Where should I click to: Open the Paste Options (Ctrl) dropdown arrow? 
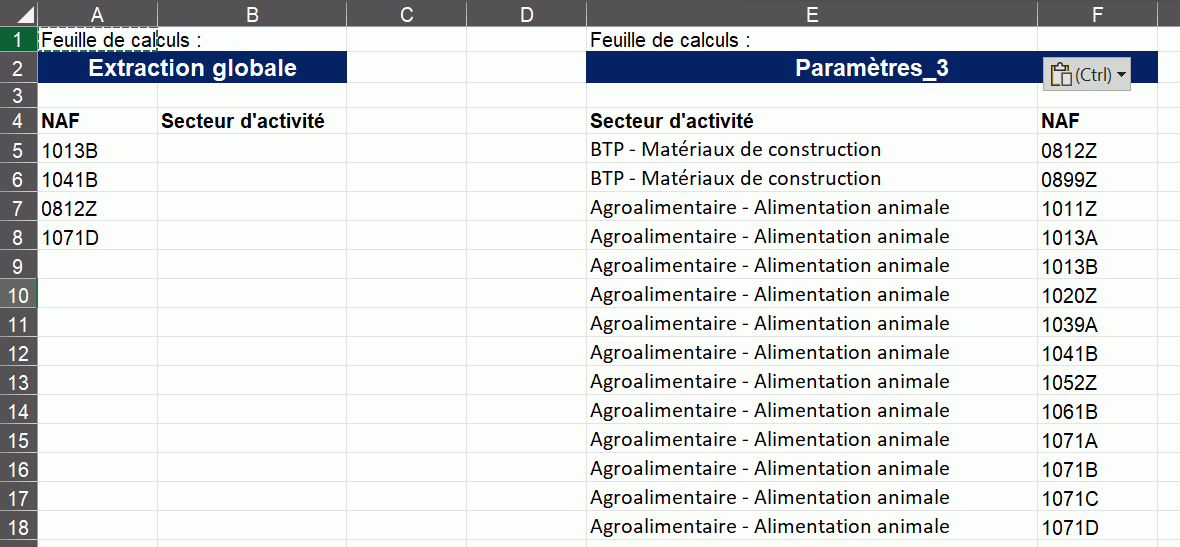[x=1122, y=75]
